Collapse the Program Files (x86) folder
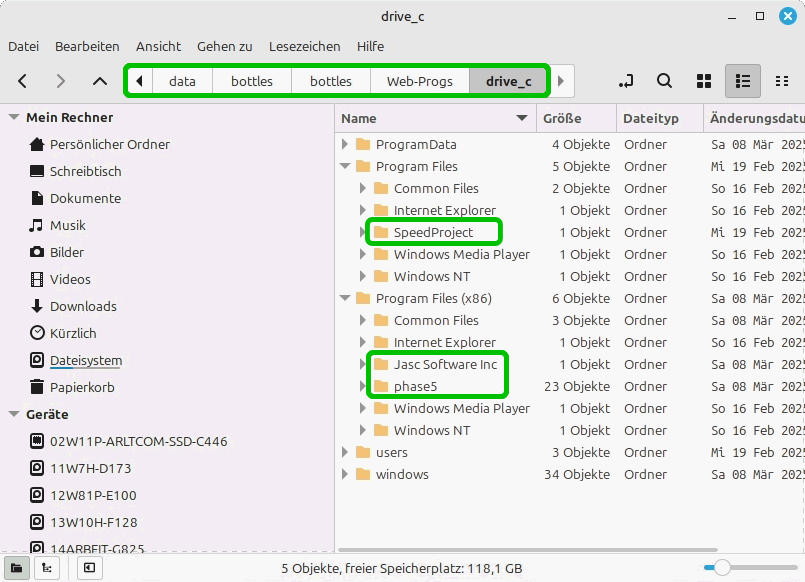 pos(346,299)
